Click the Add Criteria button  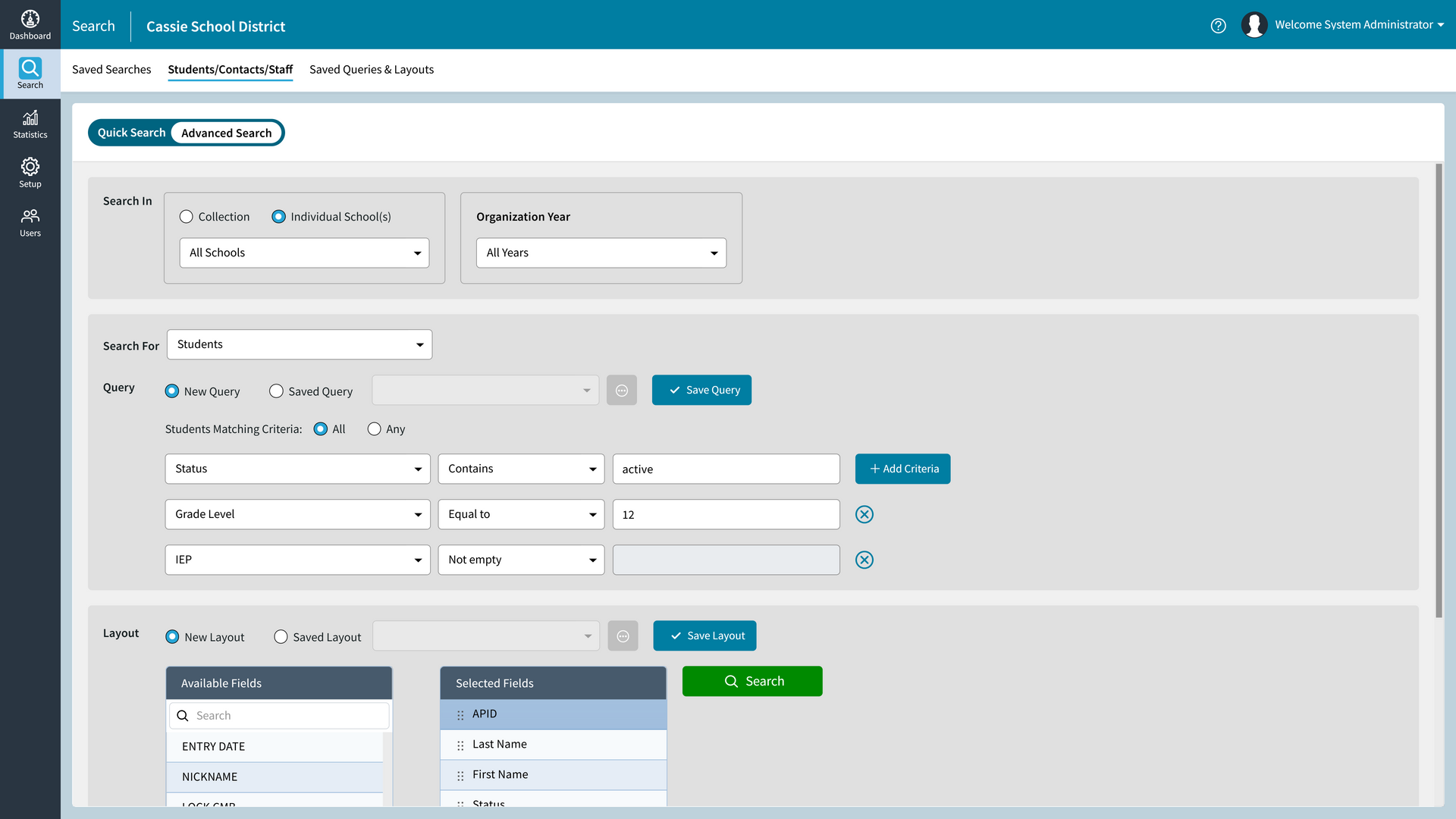[902, 469]
